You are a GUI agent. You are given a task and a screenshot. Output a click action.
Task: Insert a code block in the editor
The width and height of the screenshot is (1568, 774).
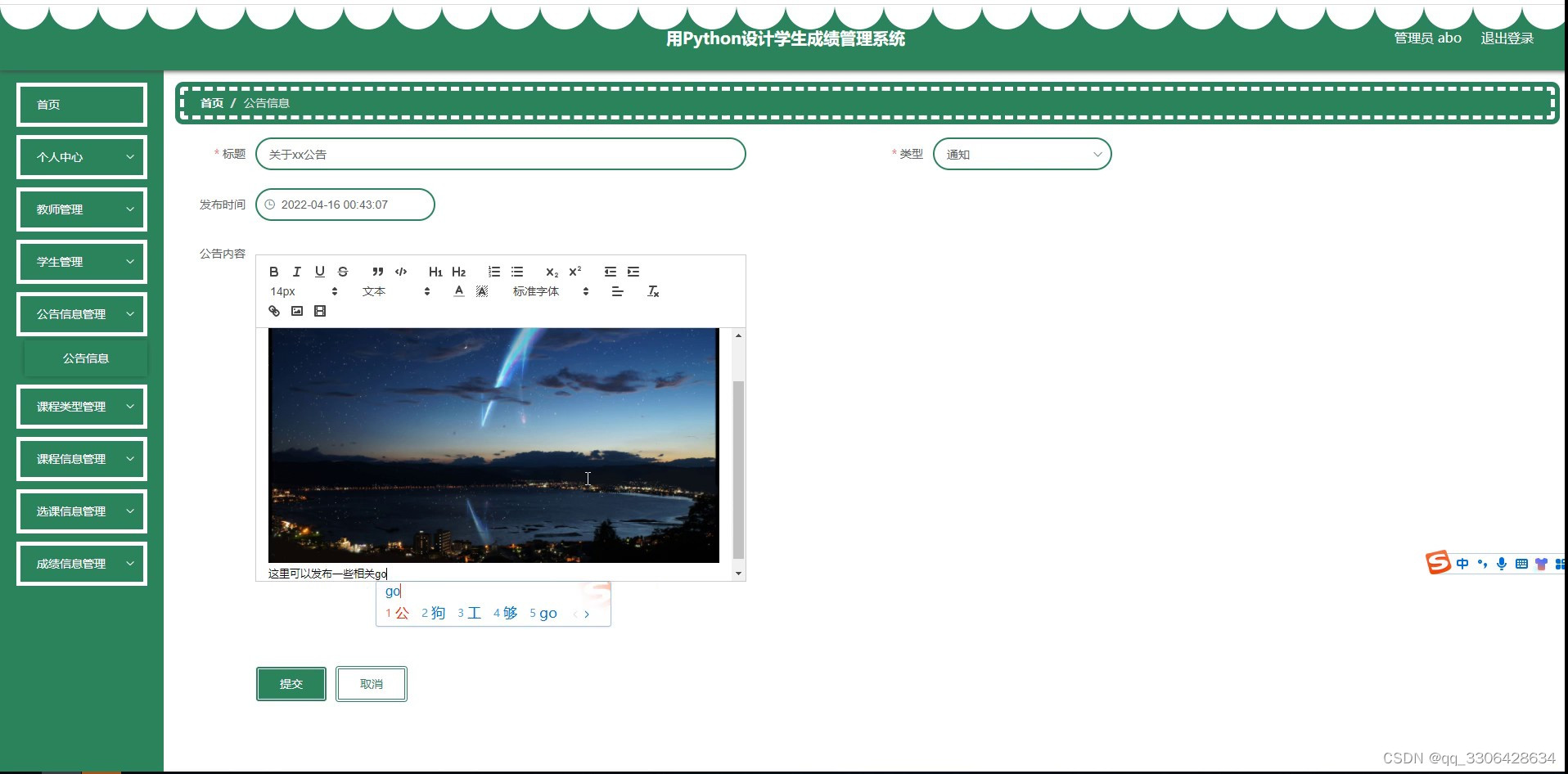[x=401, y=272]
